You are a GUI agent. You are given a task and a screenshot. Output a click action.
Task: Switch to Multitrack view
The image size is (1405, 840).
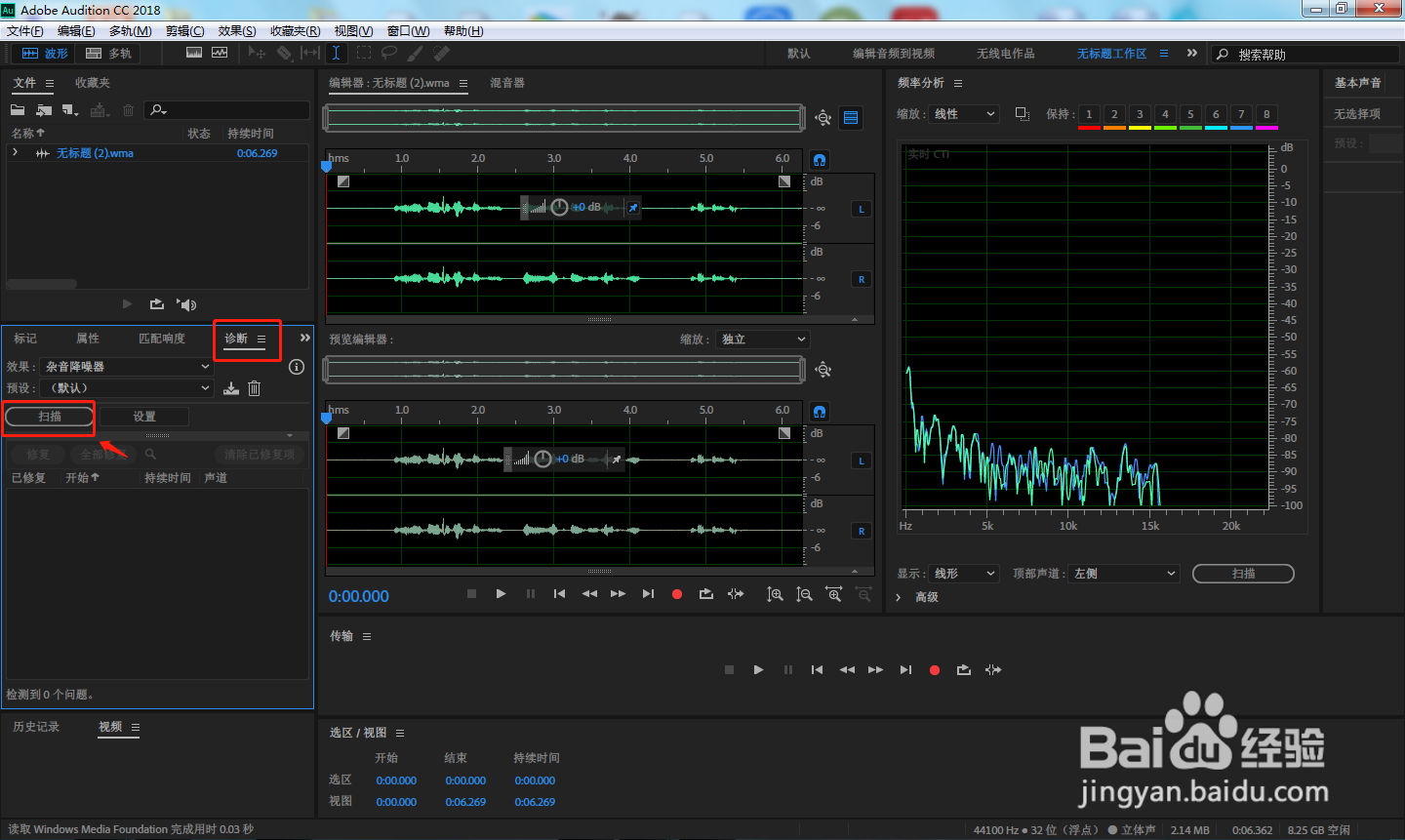click(x=108, y=54)
